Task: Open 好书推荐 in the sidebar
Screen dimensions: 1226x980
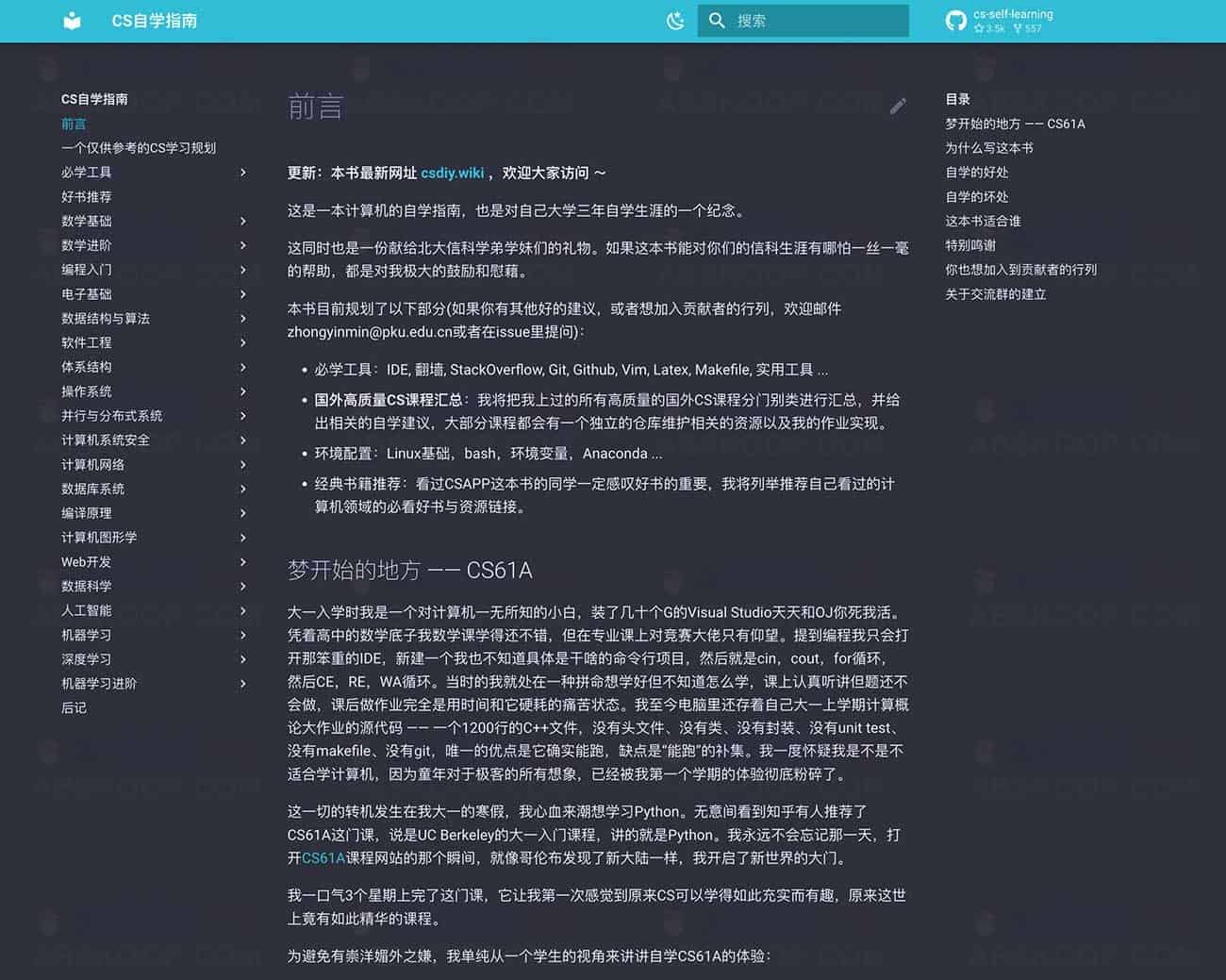Action: (87, 196)
